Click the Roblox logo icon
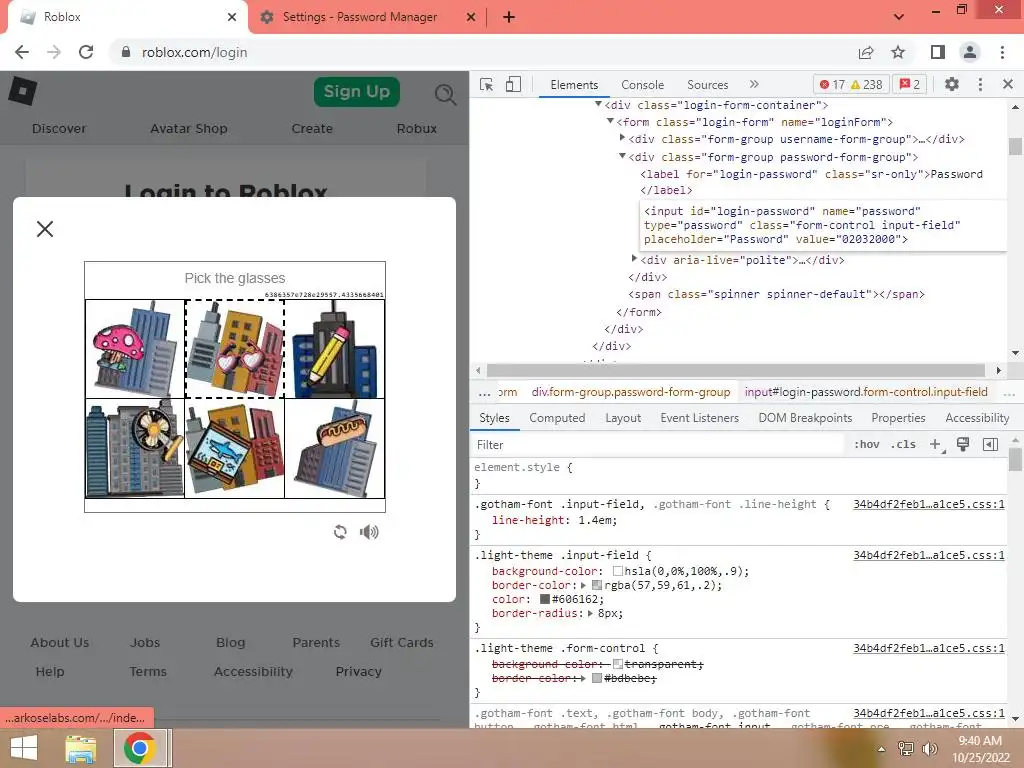The image size is (1024, 768). pyautogui.click(x=23, y=90)
